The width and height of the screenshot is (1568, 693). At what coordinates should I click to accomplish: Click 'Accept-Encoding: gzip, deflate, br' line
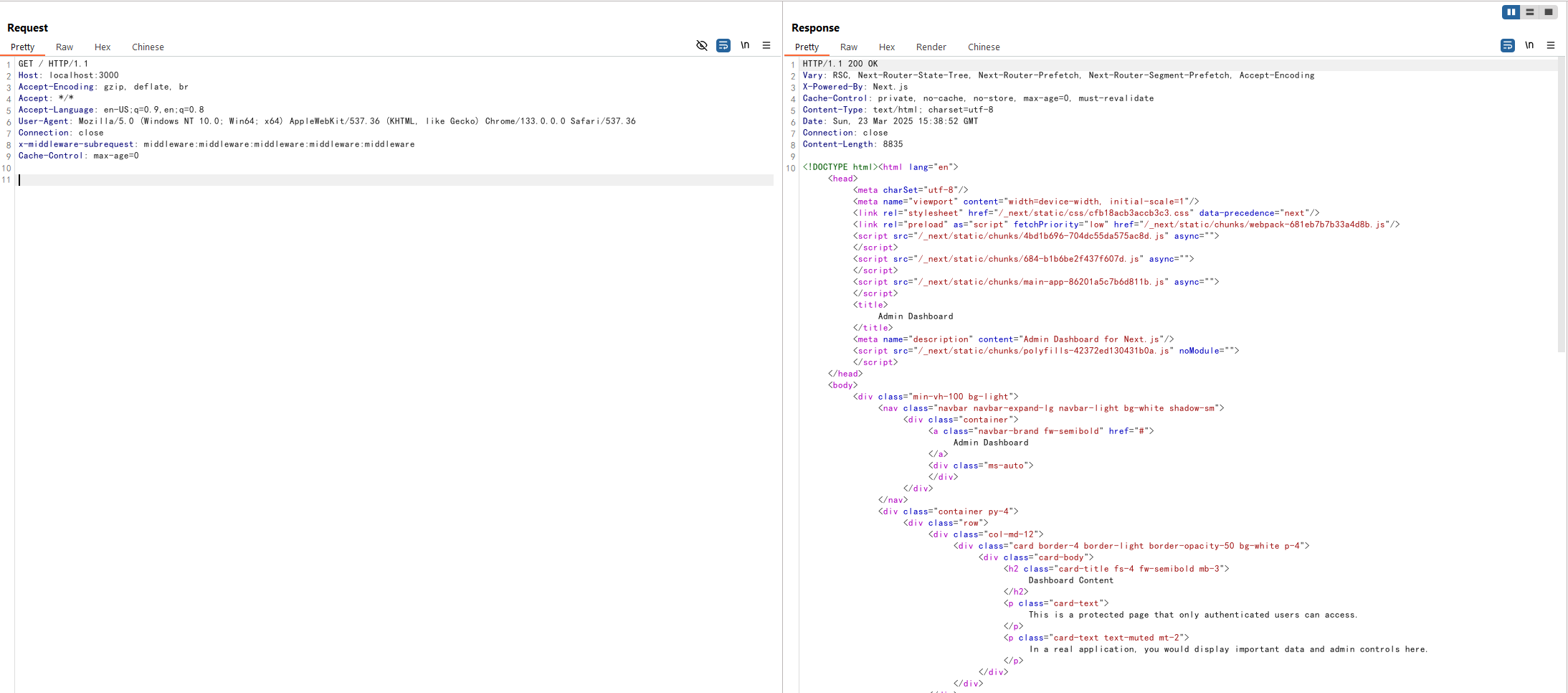click(103, 87)
